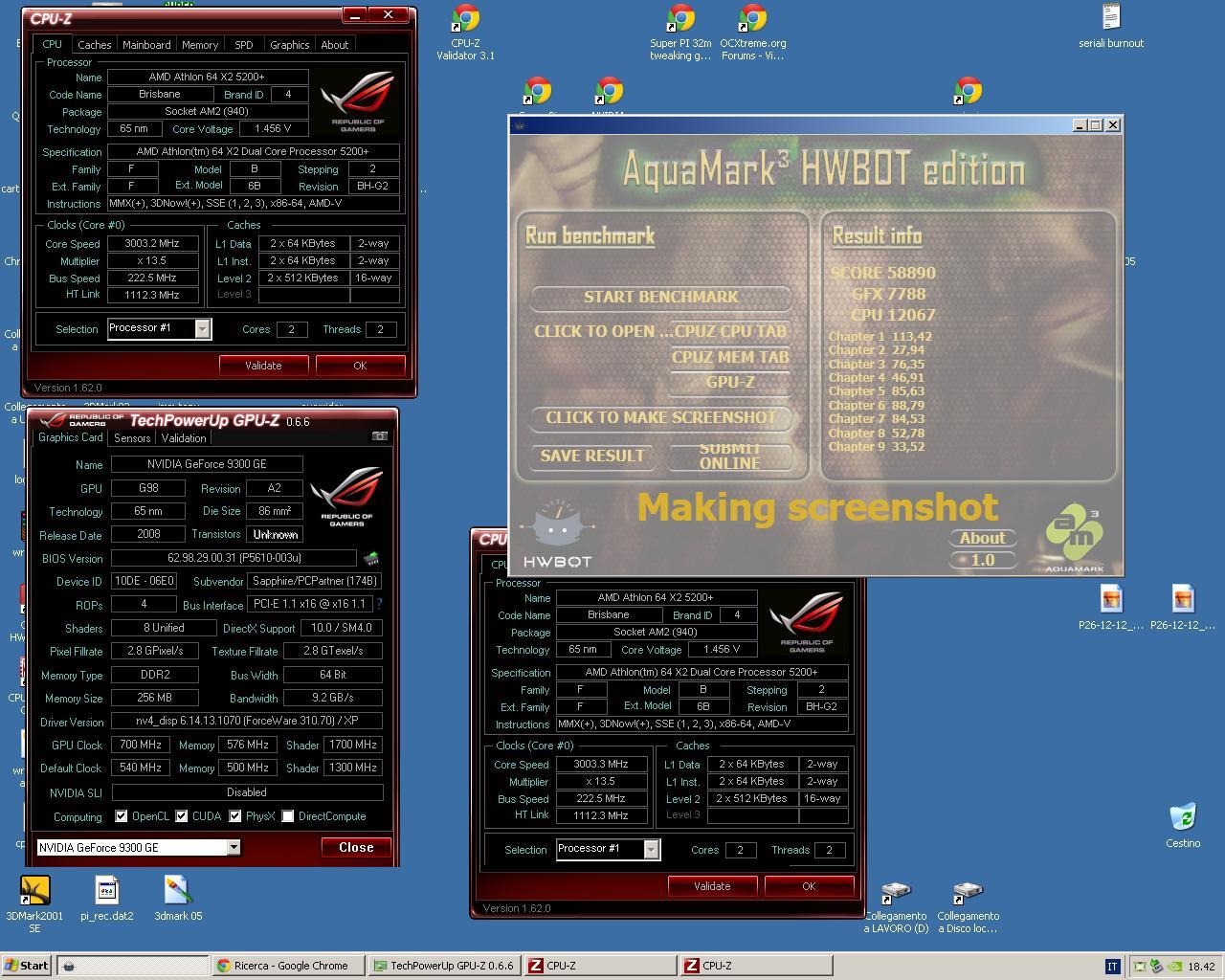1225x980 pixels.
Task: Switch to About tab in top CPU-Z
Action: 334,45
